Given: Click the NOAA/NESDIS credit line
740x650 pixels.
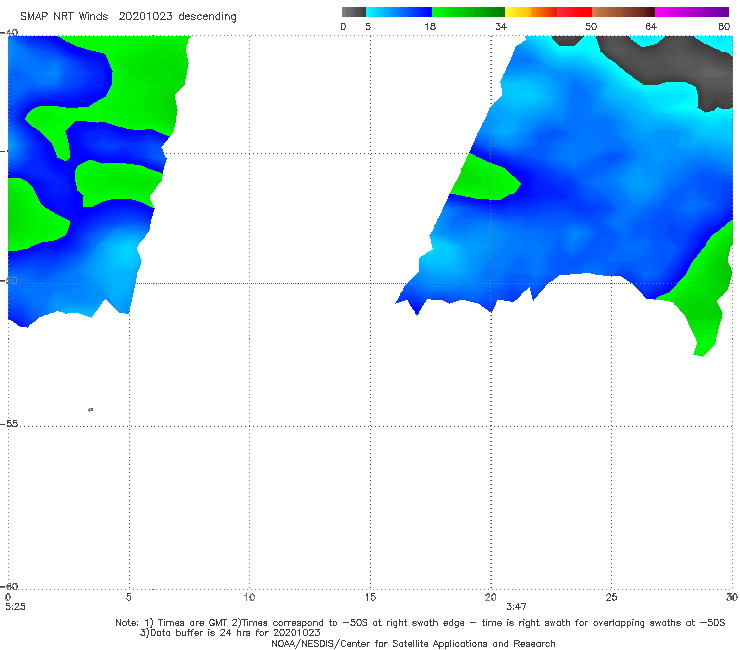Looking at the screenshot, I should click(x=413, y=644).
